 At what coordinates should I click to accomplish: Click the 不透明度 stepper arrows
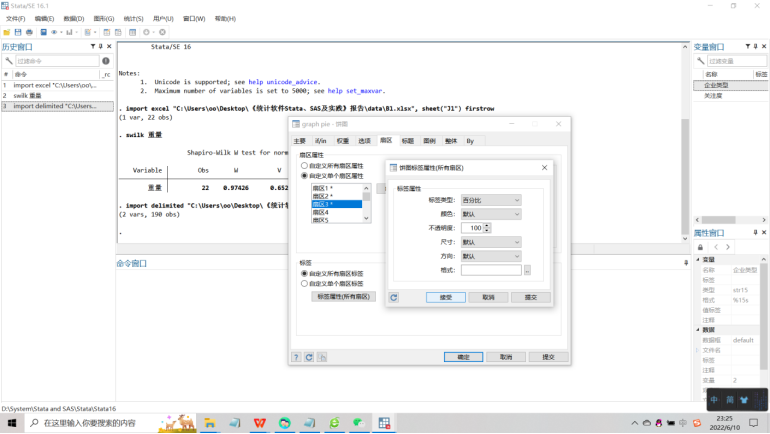point(487,228)
